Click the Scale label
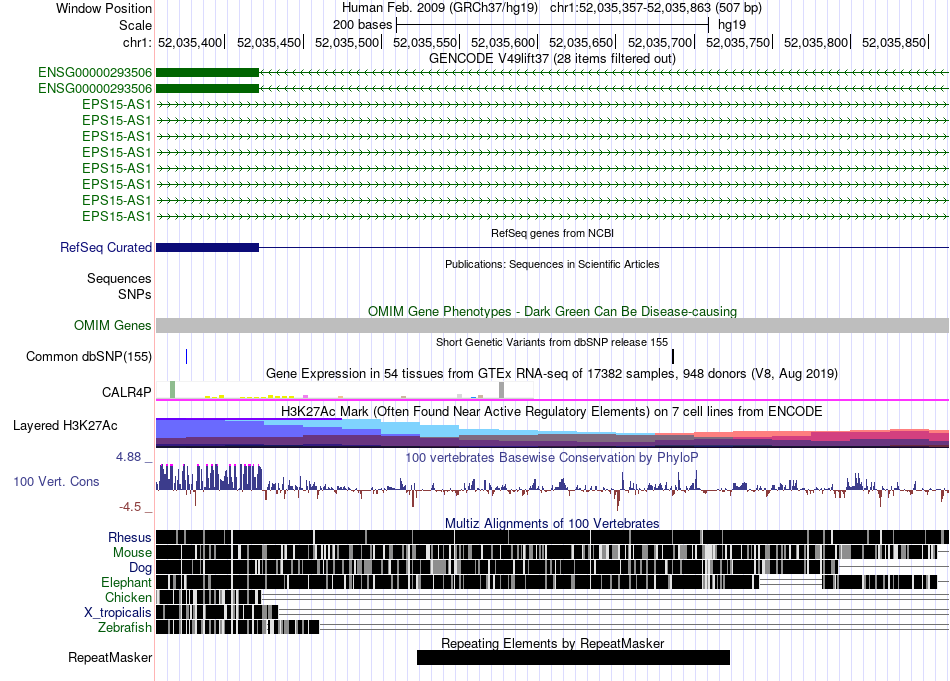Viewport: 950px width, 681px height. 135,25
